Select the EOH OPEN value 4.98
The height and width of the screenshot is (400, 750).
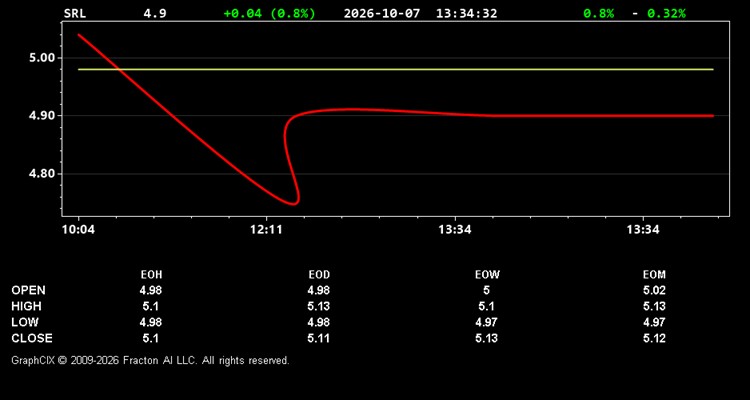[x=151, y=290]
